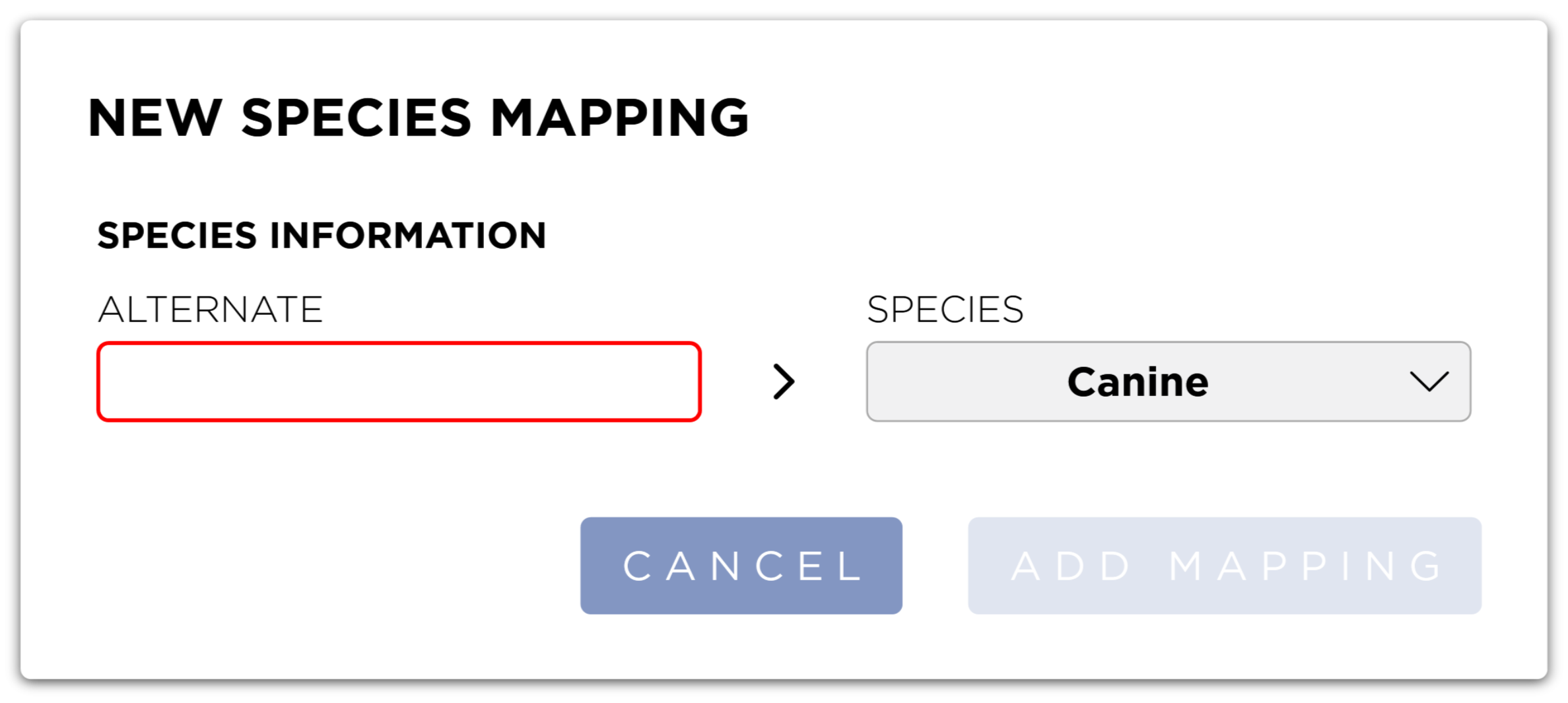1568x703 pixels.
Task: Click the Alternate field label
Action: 210,309
